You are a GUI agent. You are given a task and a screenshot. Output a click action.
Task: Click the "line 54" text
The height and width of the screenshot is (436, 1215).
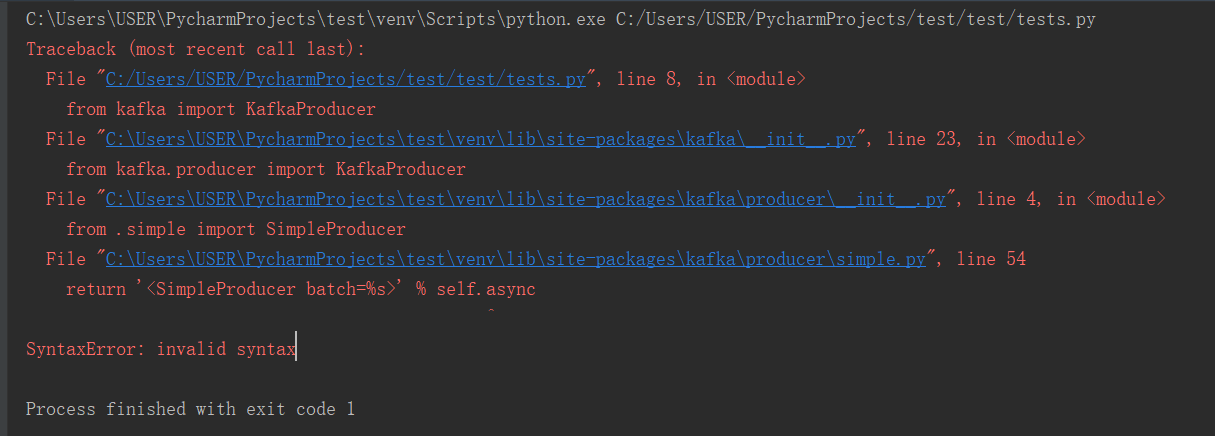(x=990, y=259)
